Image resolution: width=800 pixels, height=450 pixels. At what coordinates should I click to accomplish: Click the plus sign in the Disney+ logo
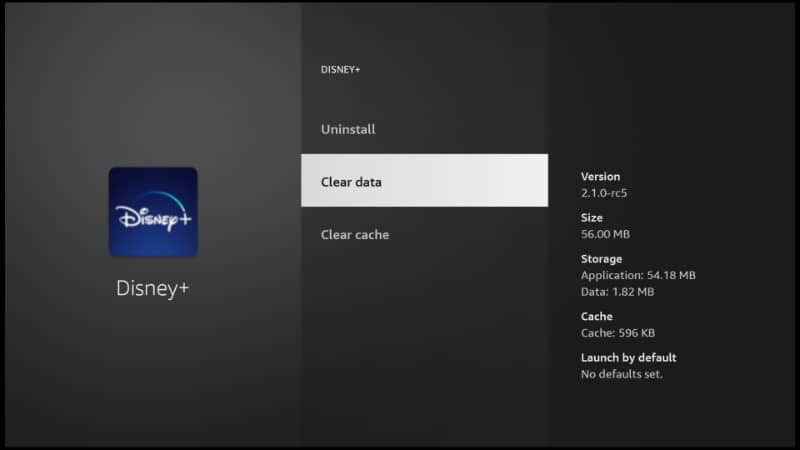[183, 220]
